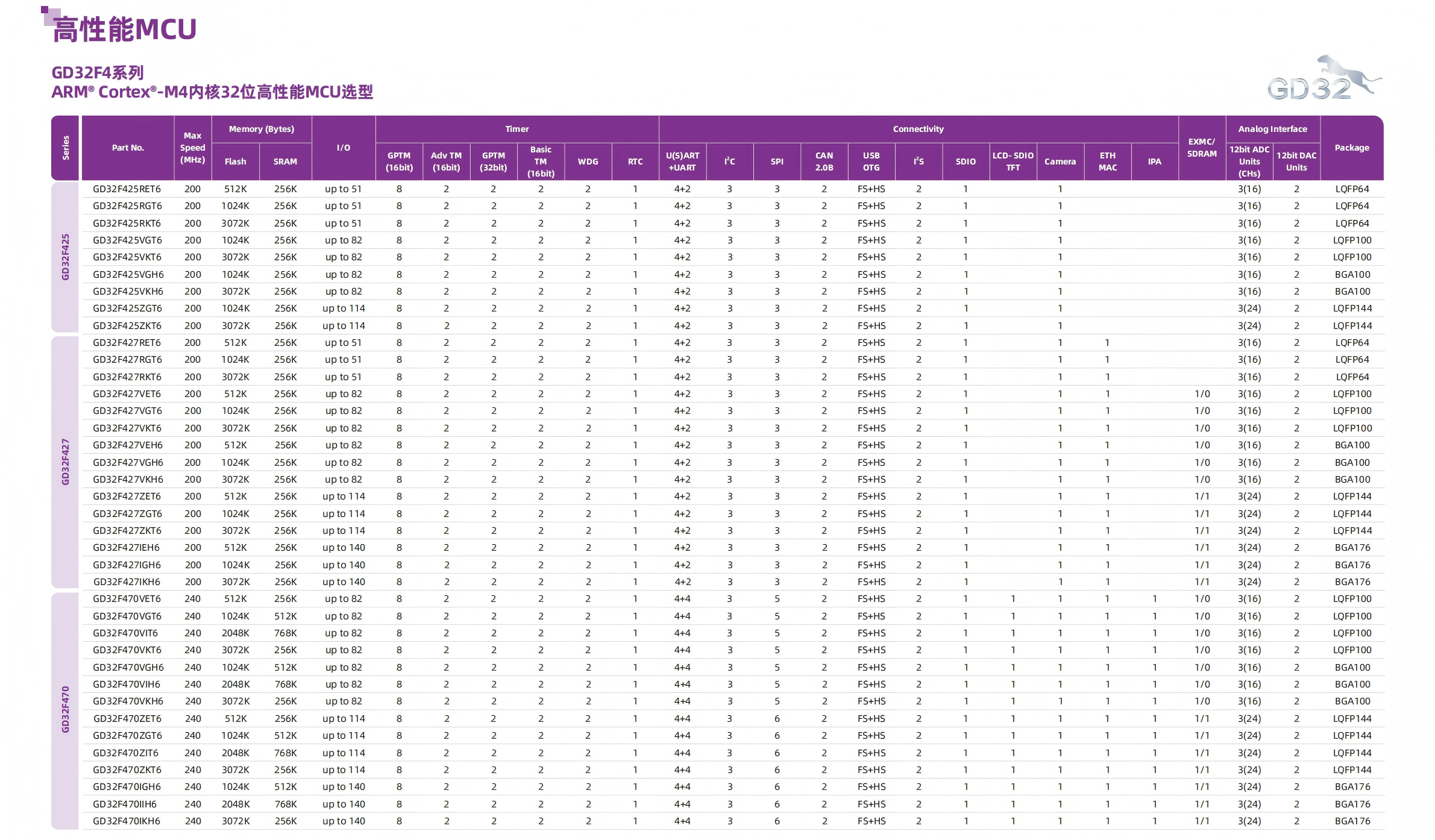Click part number GD32F470IKH6

point(127,821)
